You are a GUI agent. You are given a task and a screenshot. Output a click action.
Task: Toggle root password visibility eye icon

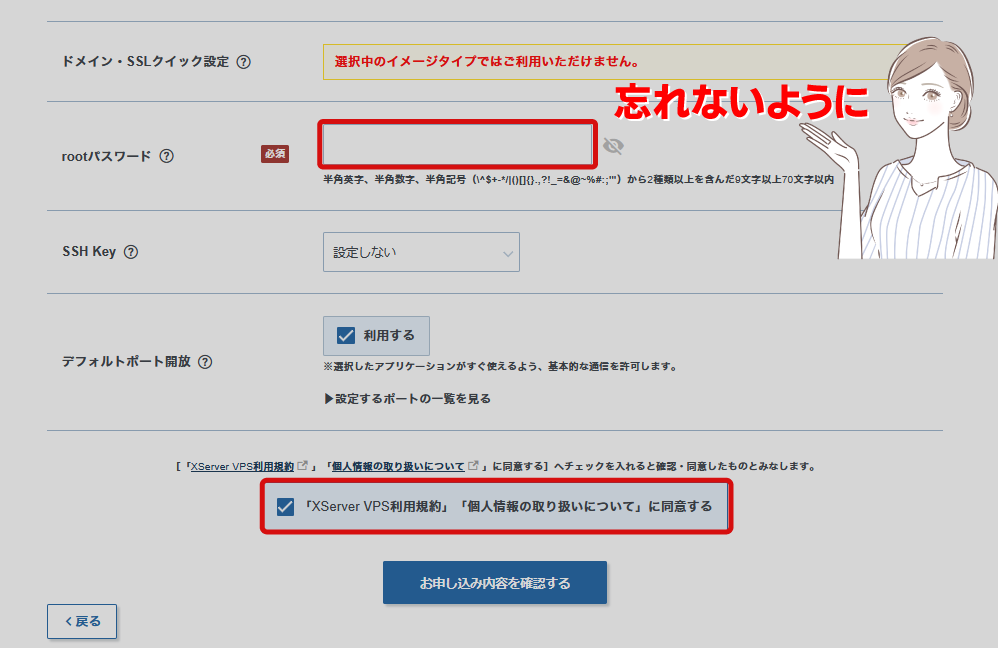(x=613, y=147)
